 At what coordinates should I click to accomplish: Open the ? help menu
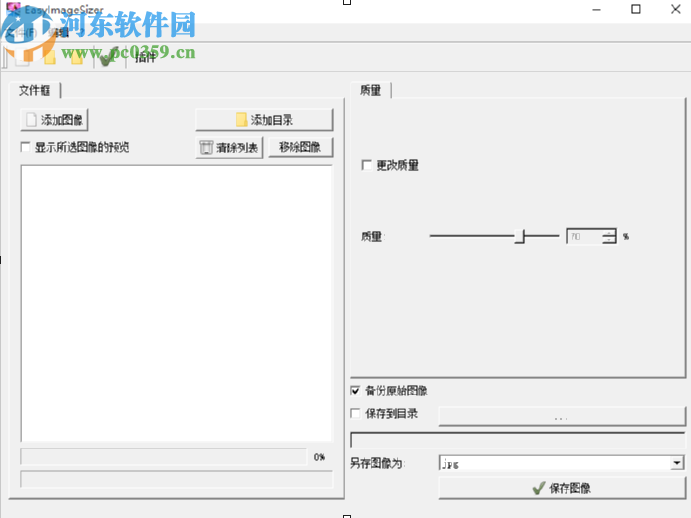tap(82, 32)
